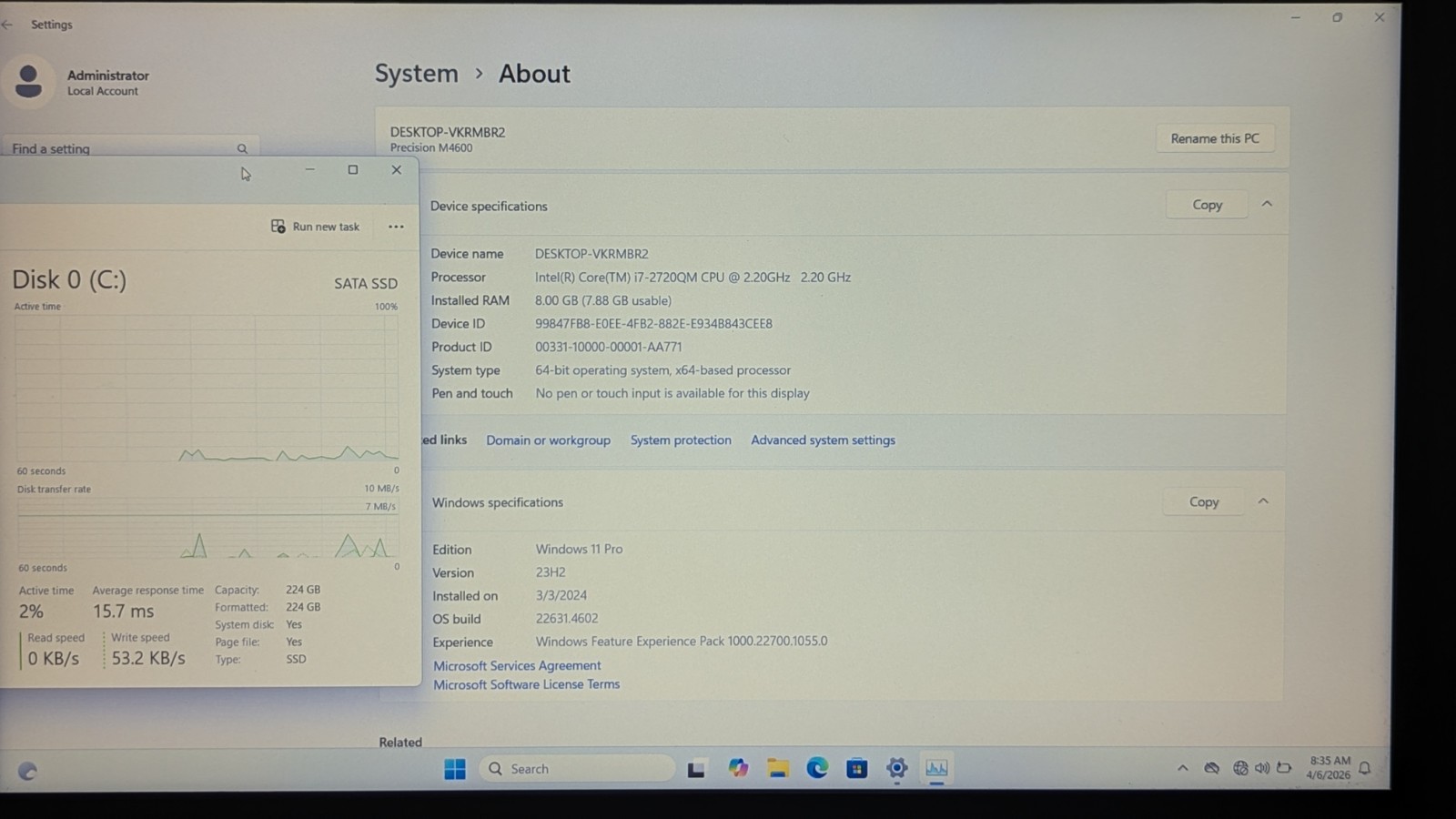1456x819 pixels.
Task: Click the 'Precision M4600' model text
Action: point(431,148)
